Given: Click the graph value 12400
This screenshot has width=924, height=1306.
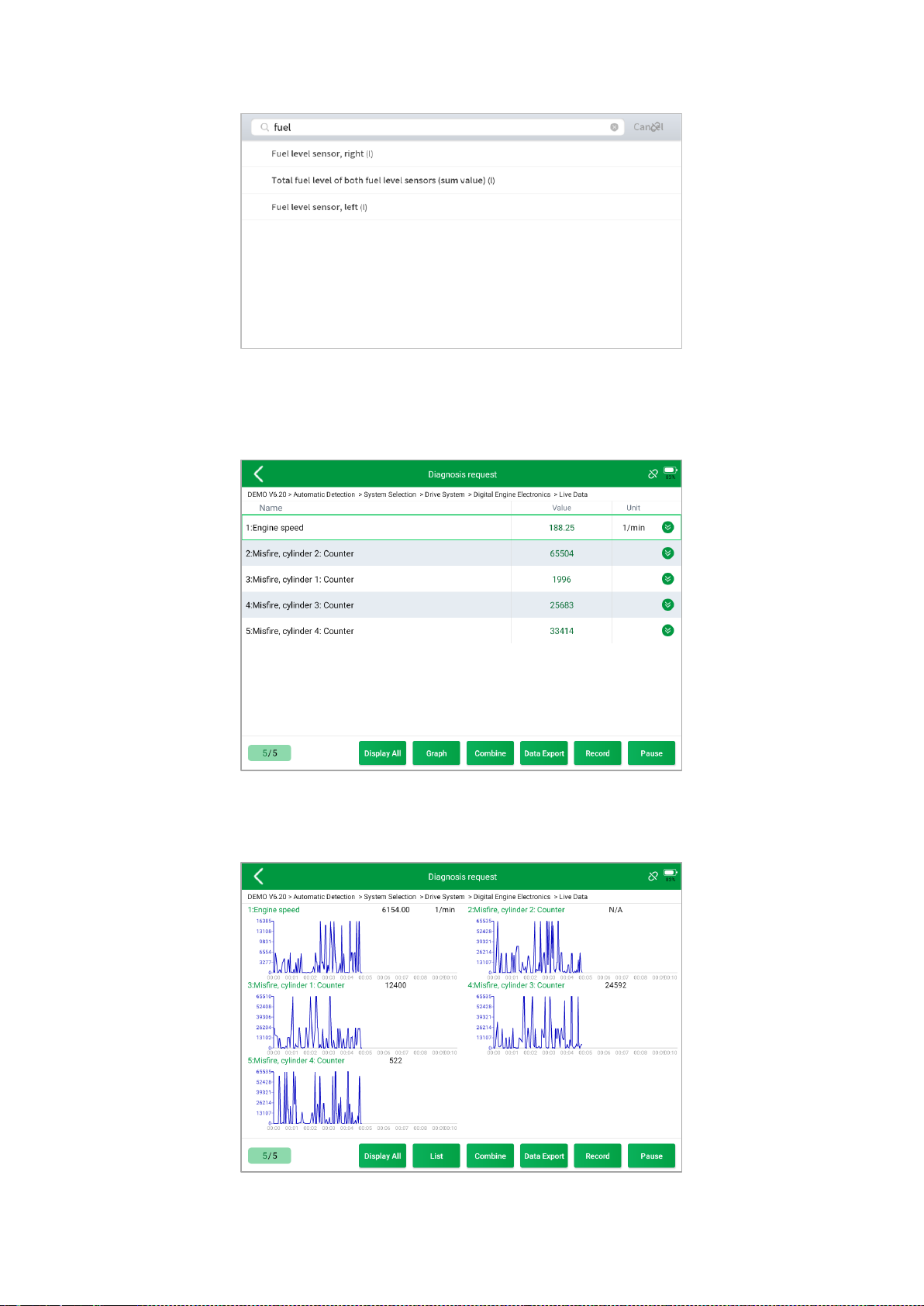Looking at the screenshot, I should click(x=395, y=985).
